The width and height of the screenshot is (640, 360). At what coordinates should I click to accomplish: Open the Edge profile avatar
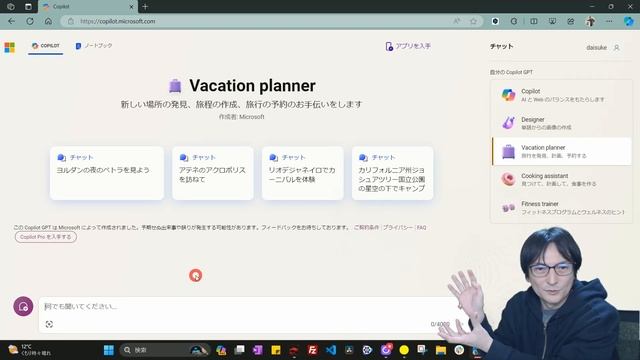pyautogui.click(x=590, y=21)
